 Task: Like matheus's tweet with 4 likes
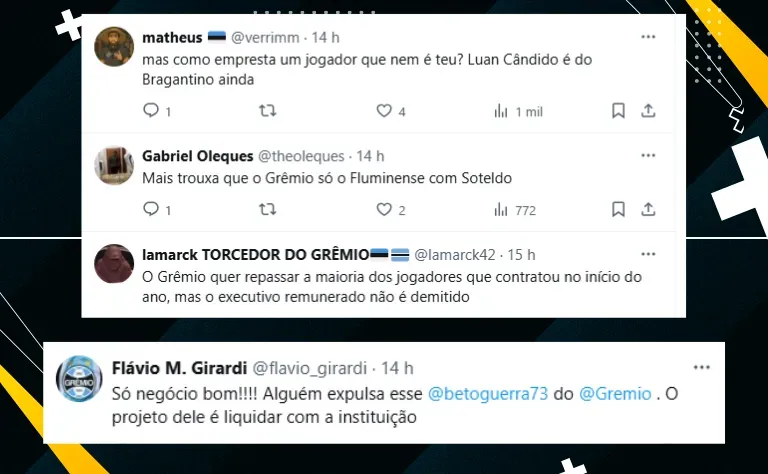coord(384,111)
